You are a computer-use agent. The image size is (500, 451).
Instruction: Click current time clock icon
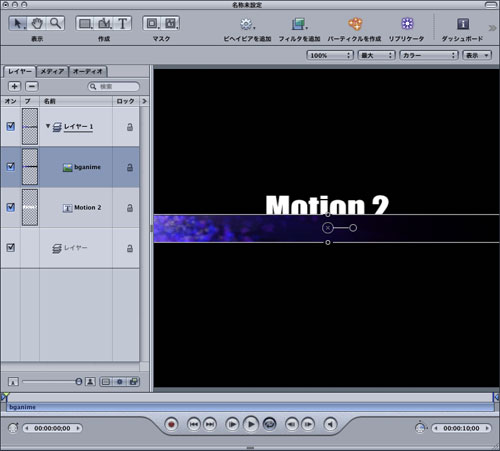(x=13, y=428)
